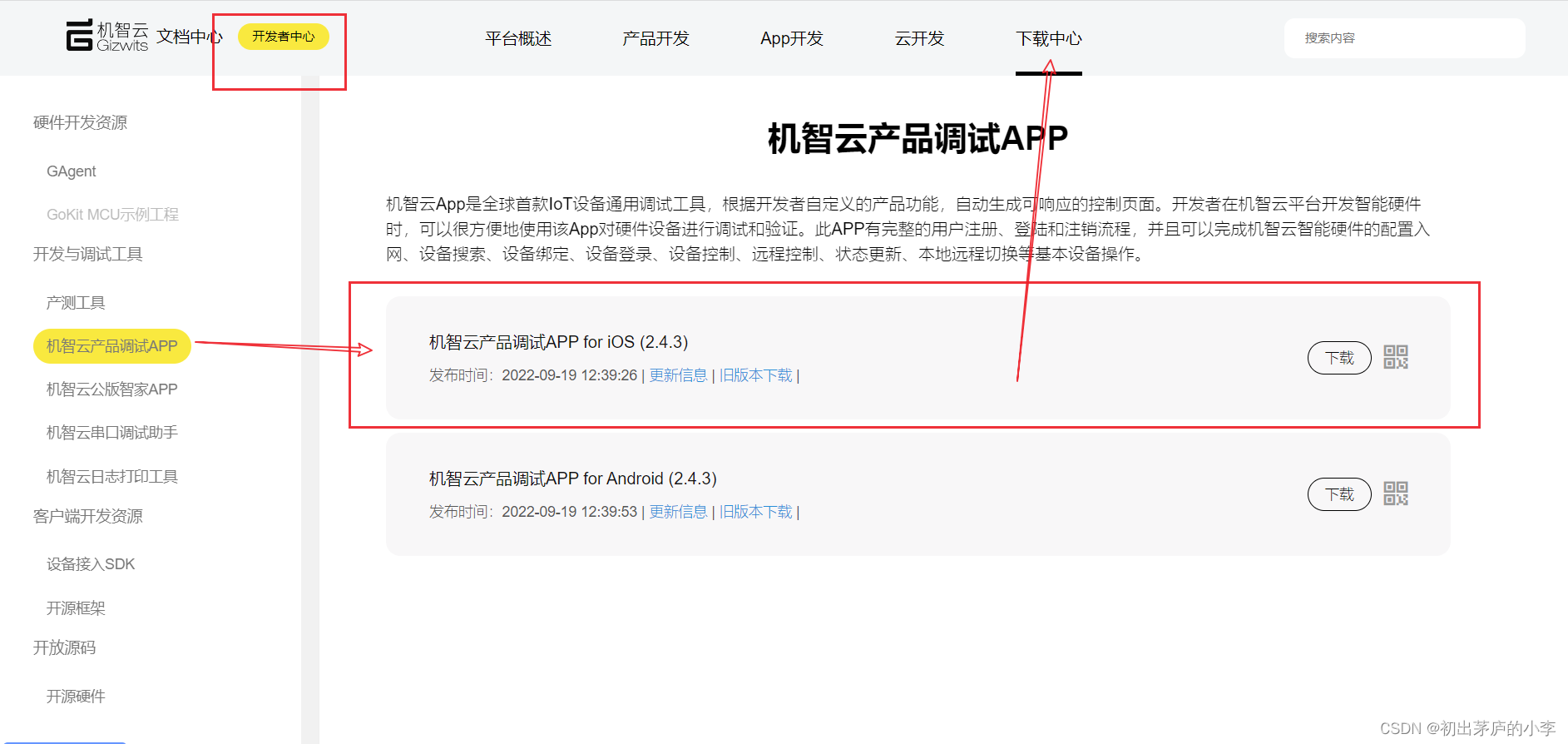
Task: Go to 文档中心 home link
Action: click(190, 37)
